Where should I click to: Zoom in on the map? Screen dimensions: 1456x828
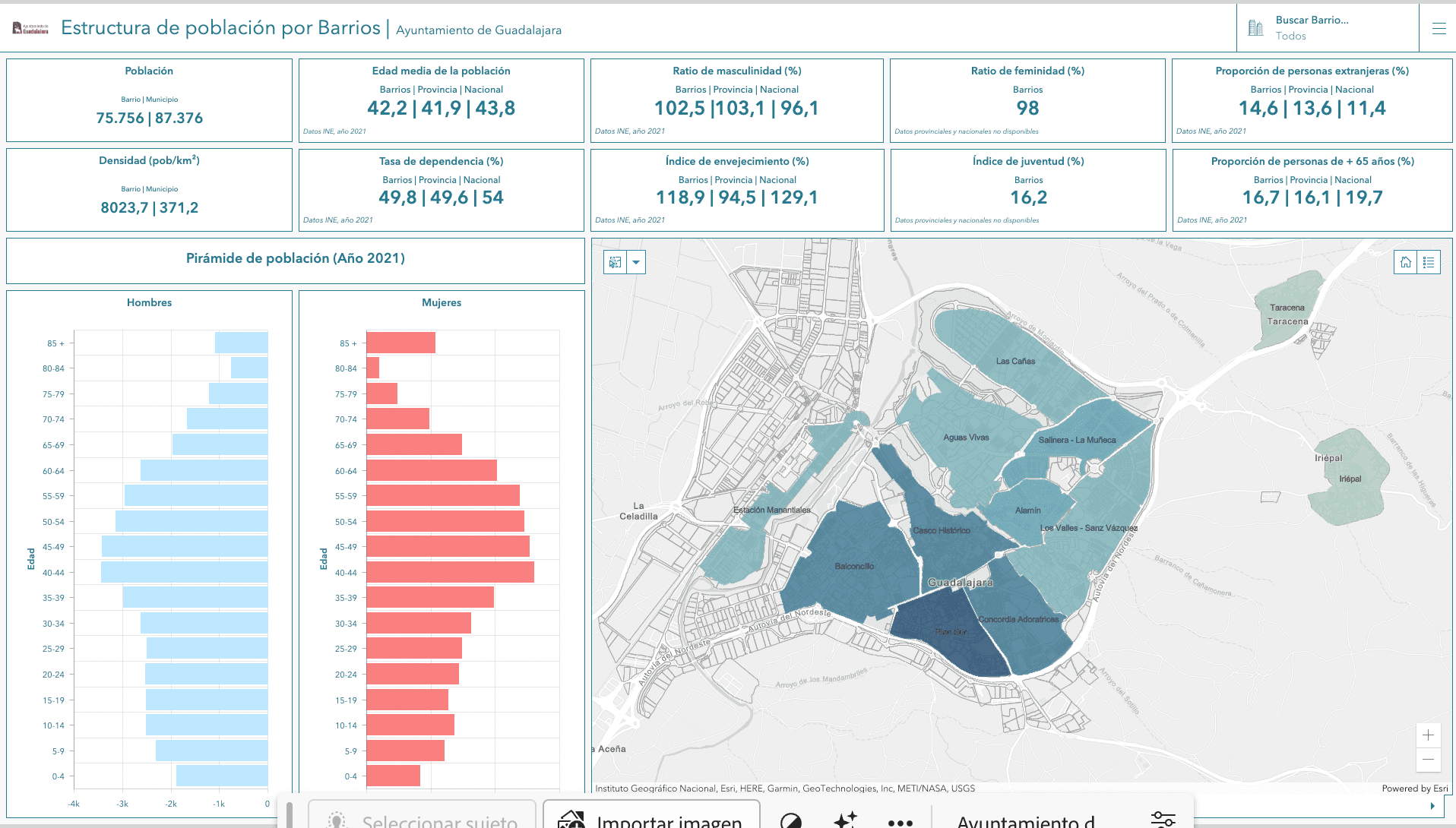click(x=1428, y=735)
